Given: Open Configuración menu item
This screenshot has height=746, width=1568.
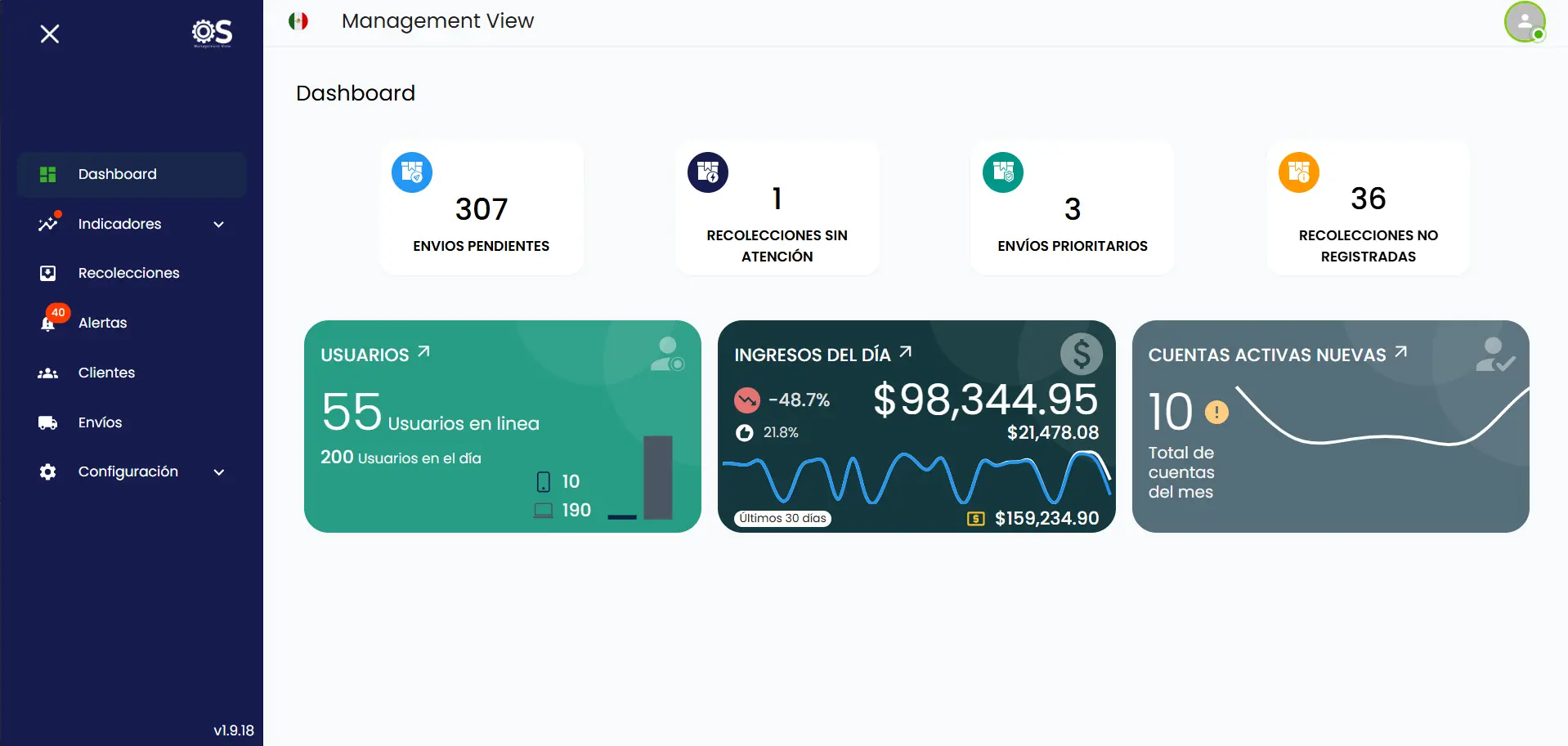Looking at the screenshot, I should [132, 471].
